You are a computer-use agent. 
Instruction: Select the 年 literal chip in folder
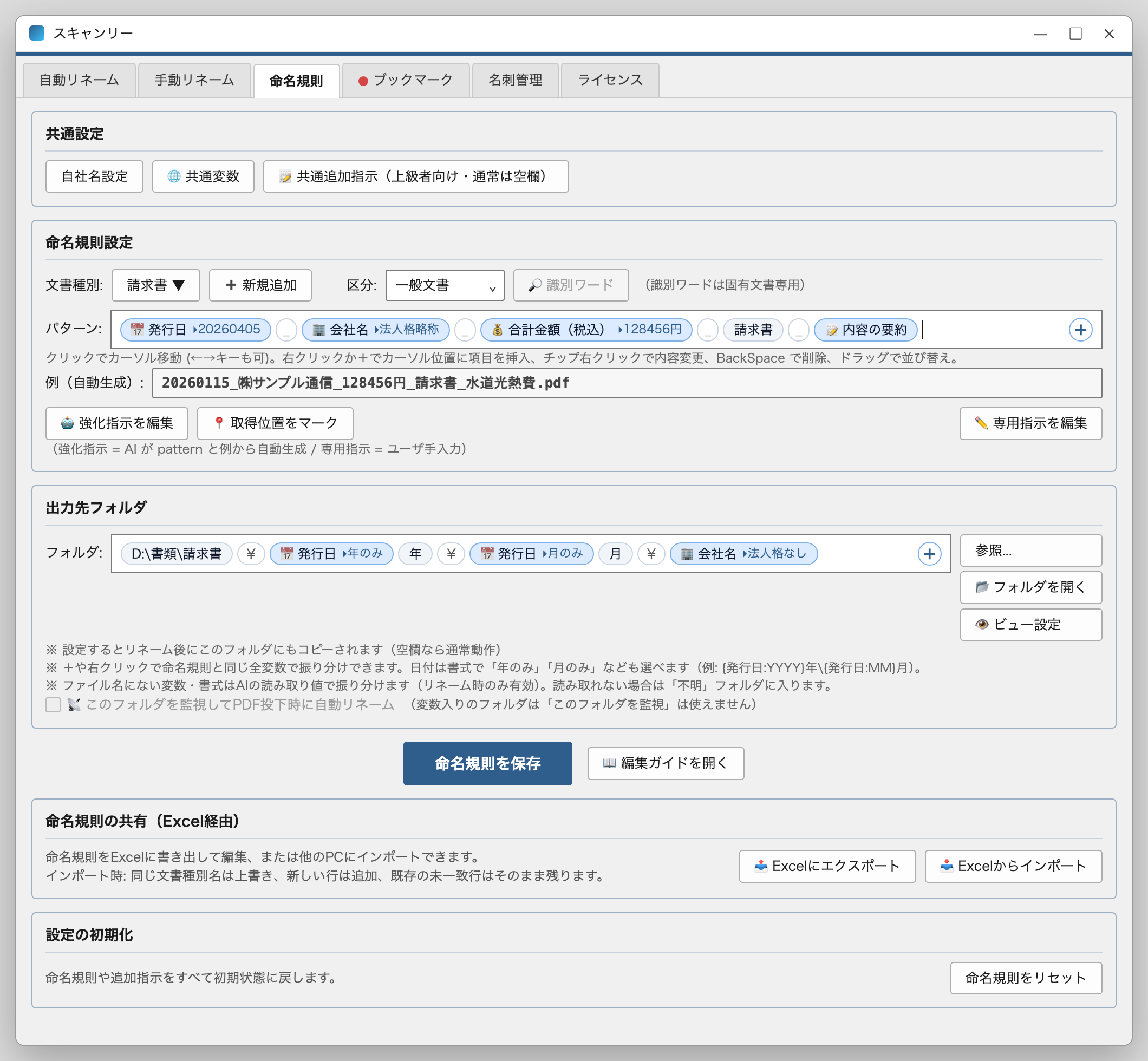(x=415, y=554)
